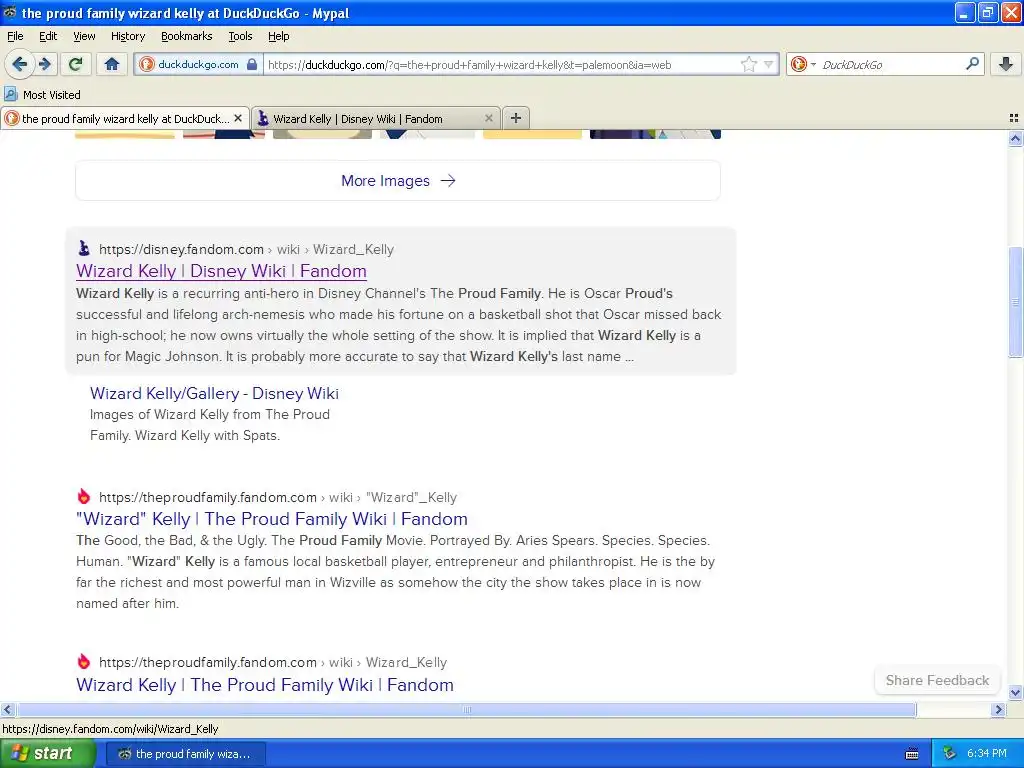Image resolution: width=1024 pixels, height=768 pixels.
Task: Open the Edit menu
Action: [48, 36]
